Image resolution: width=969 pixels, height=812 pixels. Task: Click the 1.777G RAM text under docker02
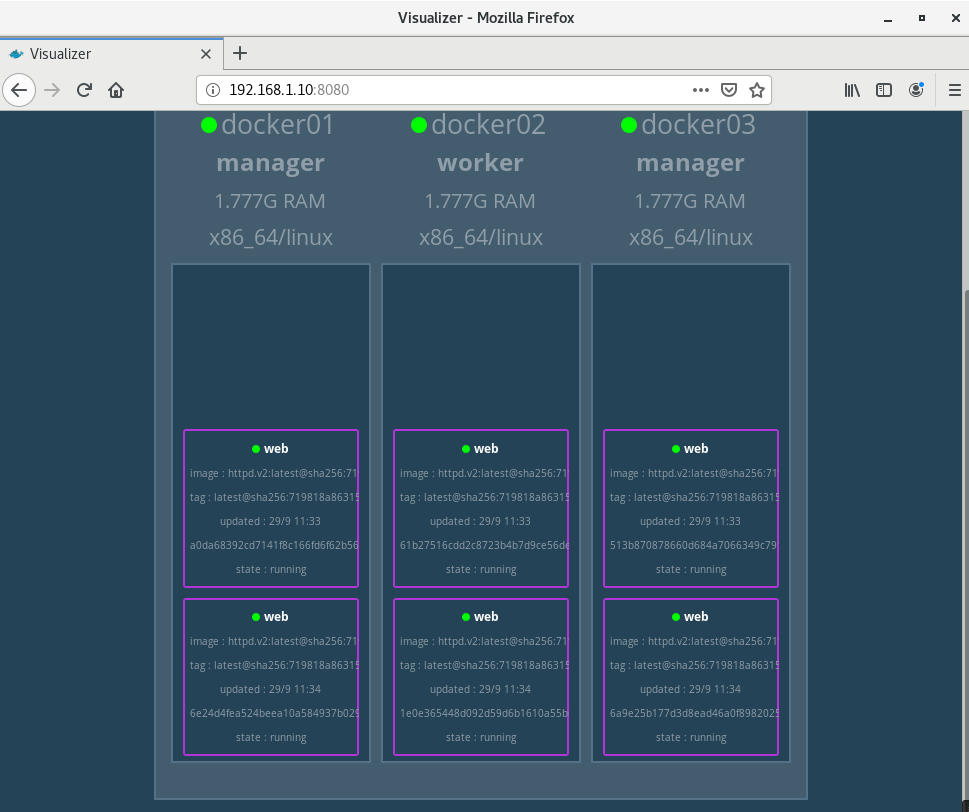point(480,201)
